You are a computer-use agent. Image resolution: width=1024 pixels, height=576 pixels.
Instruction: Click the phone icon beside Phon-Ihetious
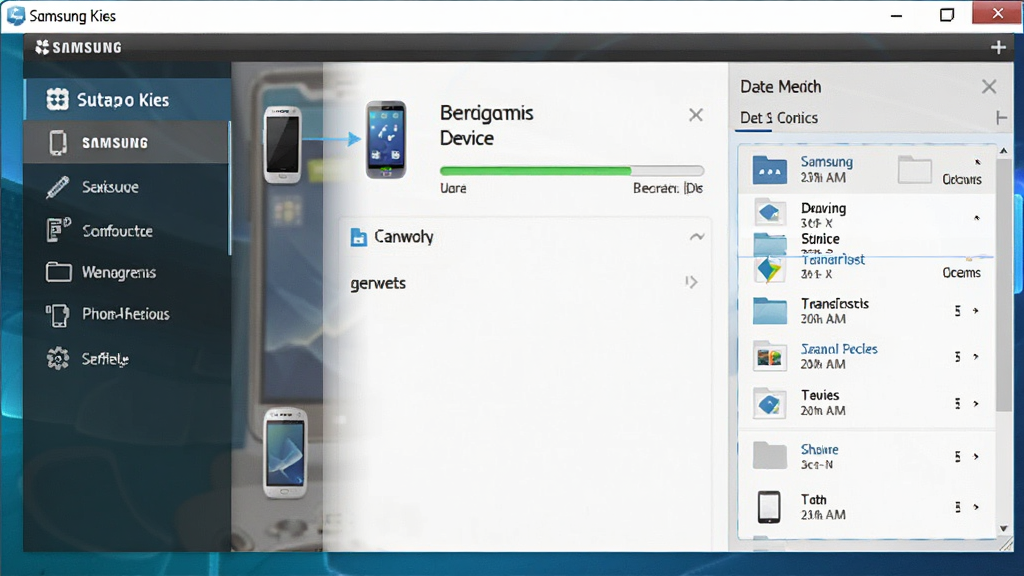point(57,315)
